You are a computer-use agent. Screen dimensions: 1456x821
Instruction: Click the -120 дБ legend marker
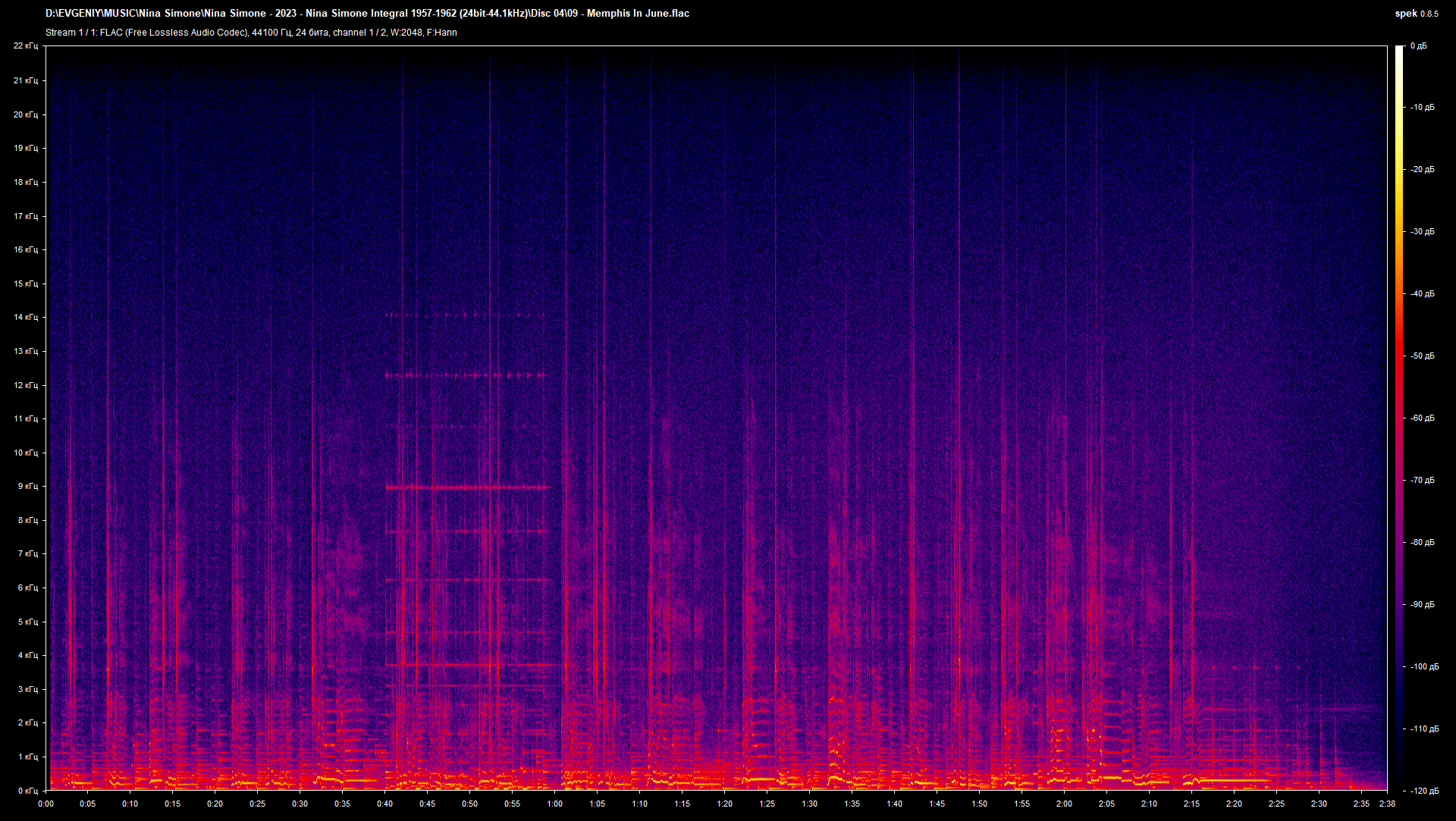1423,790
